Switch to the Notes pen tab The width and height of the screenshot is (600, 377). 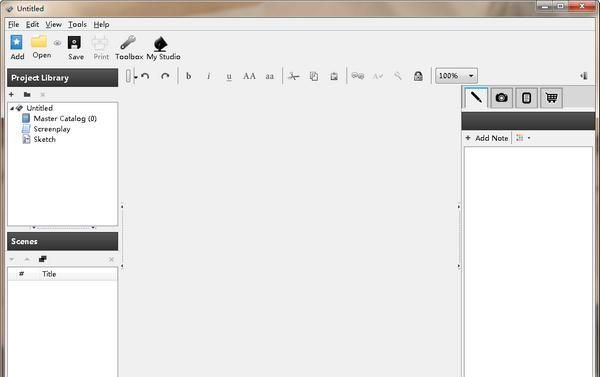(476, 97)
